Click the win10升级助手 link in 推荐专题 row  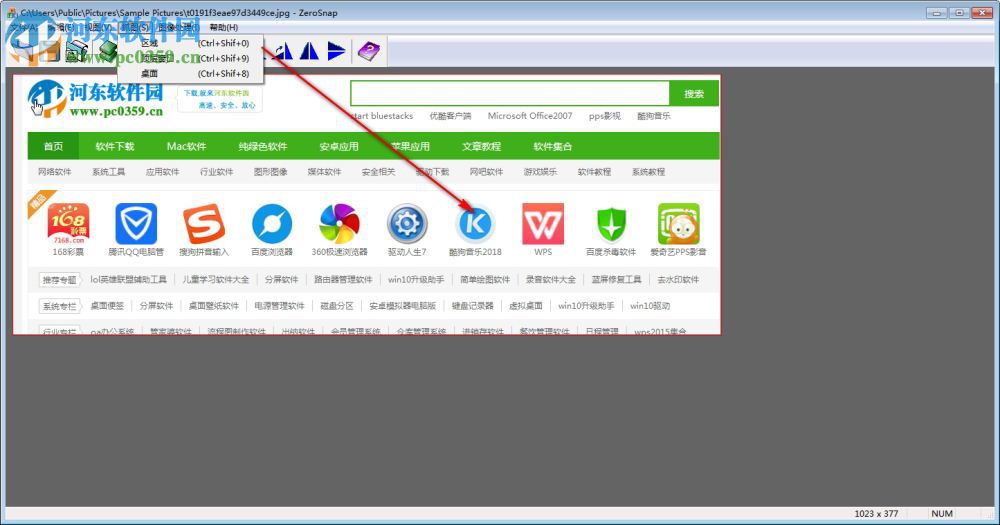[416, 279]
